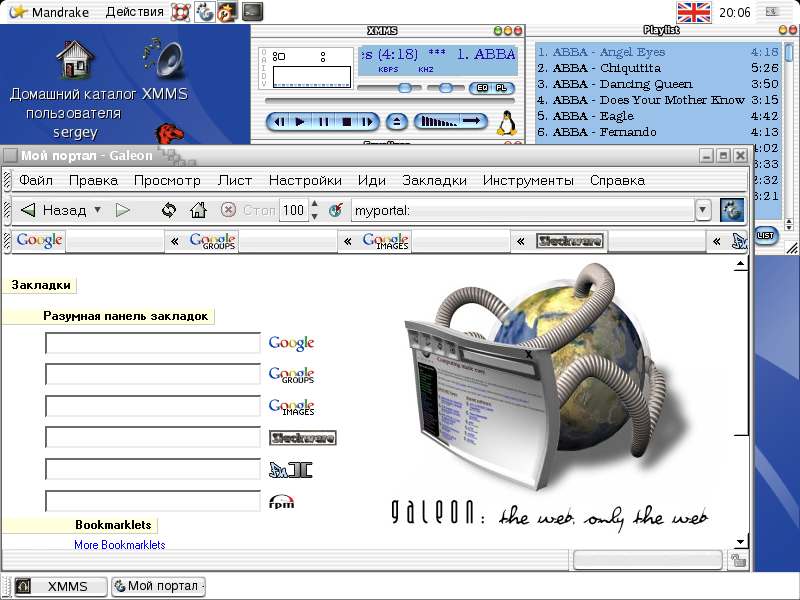Toggle the XMMS equalizer EQ button
This screenshot has height=600, width=800.
(482, 88)
